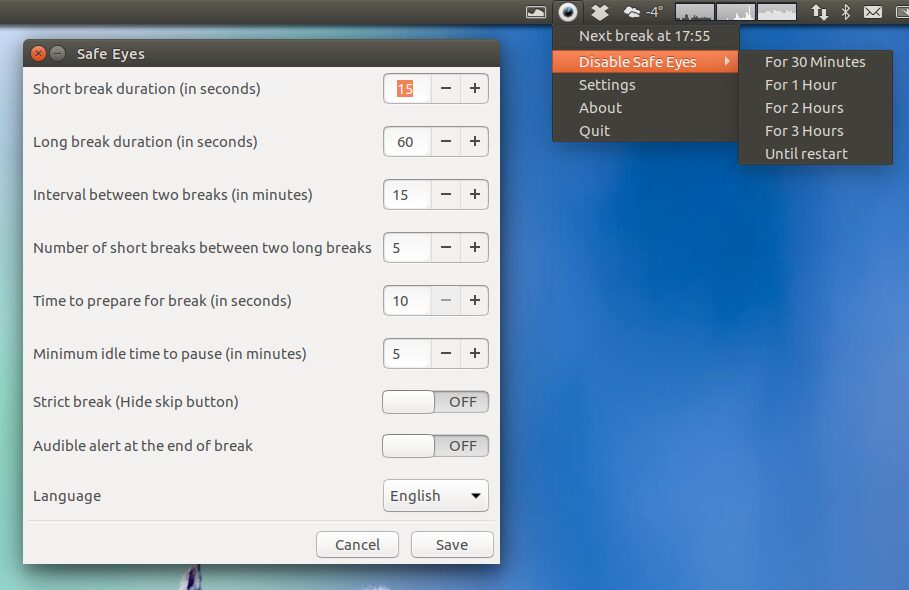Toggle Strict break switch on
Image resolution: width=909 pixels, height=590 pixels.
pos(435,402)
